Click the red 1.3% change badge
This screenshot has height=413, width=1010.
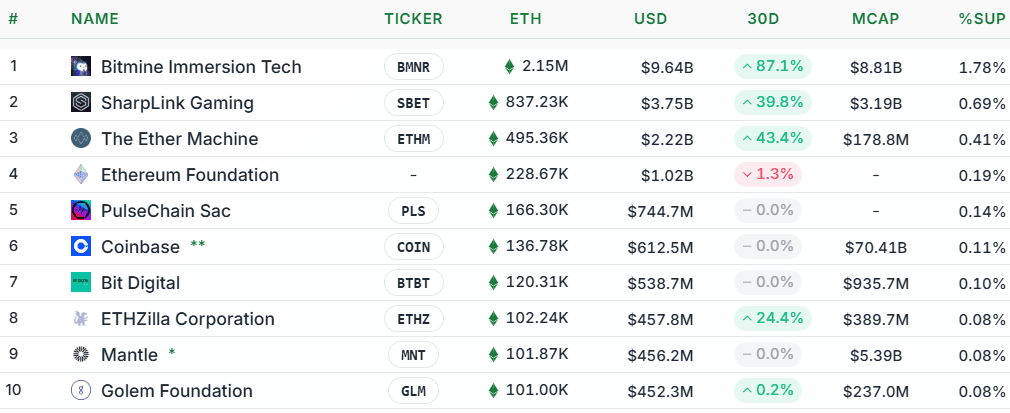pyautogui.click(x=766, y=175)
